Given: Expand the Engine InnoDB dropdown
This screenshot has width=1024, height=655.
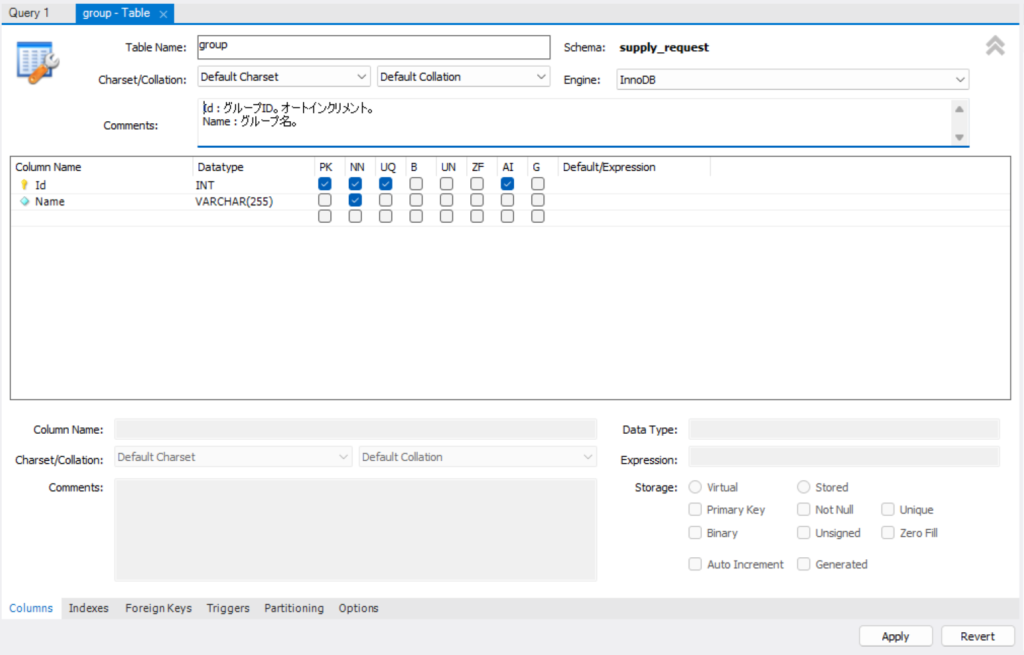Looking at the screenshot, I should pyautogui.click(x=792, y=79).
